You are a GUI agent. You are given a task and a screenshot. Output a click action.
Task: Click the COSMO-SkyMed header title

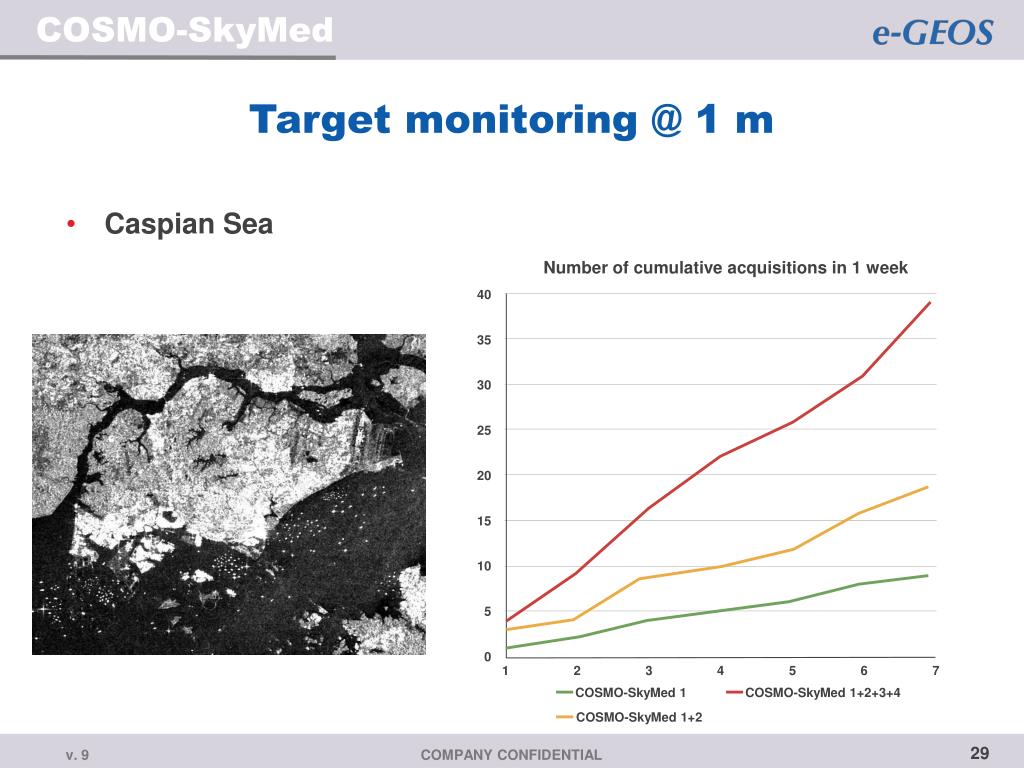click(x=185, y=31)
